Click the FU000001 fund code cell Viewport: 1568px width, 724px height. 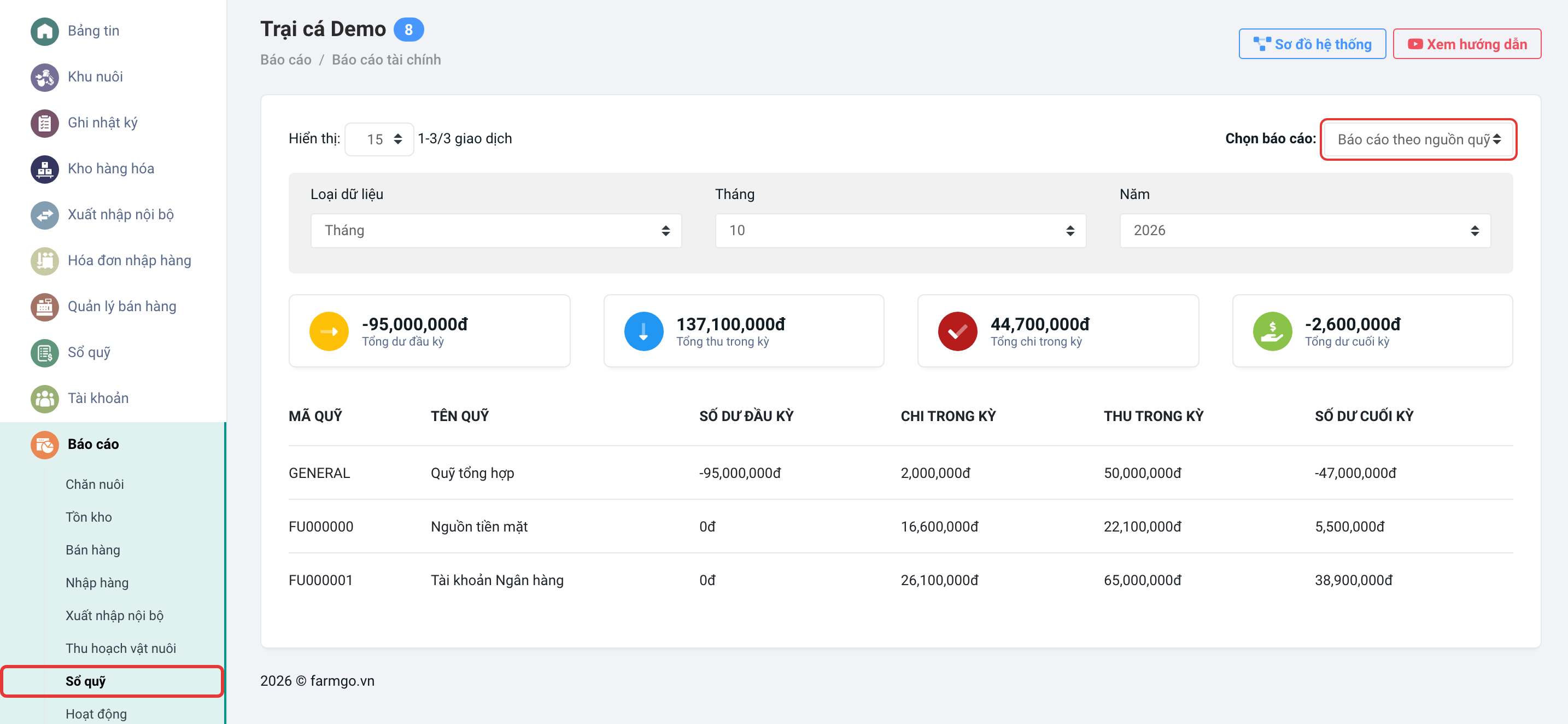(321, 580)
